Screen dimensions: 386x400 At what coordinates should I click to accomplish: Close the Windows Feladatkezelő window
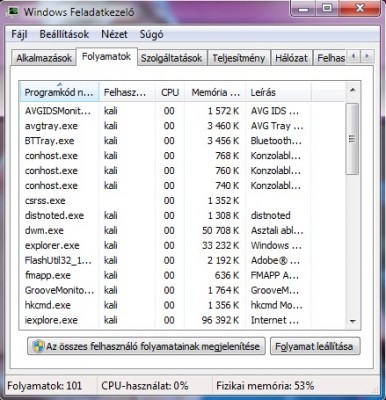tap(360, 9)
